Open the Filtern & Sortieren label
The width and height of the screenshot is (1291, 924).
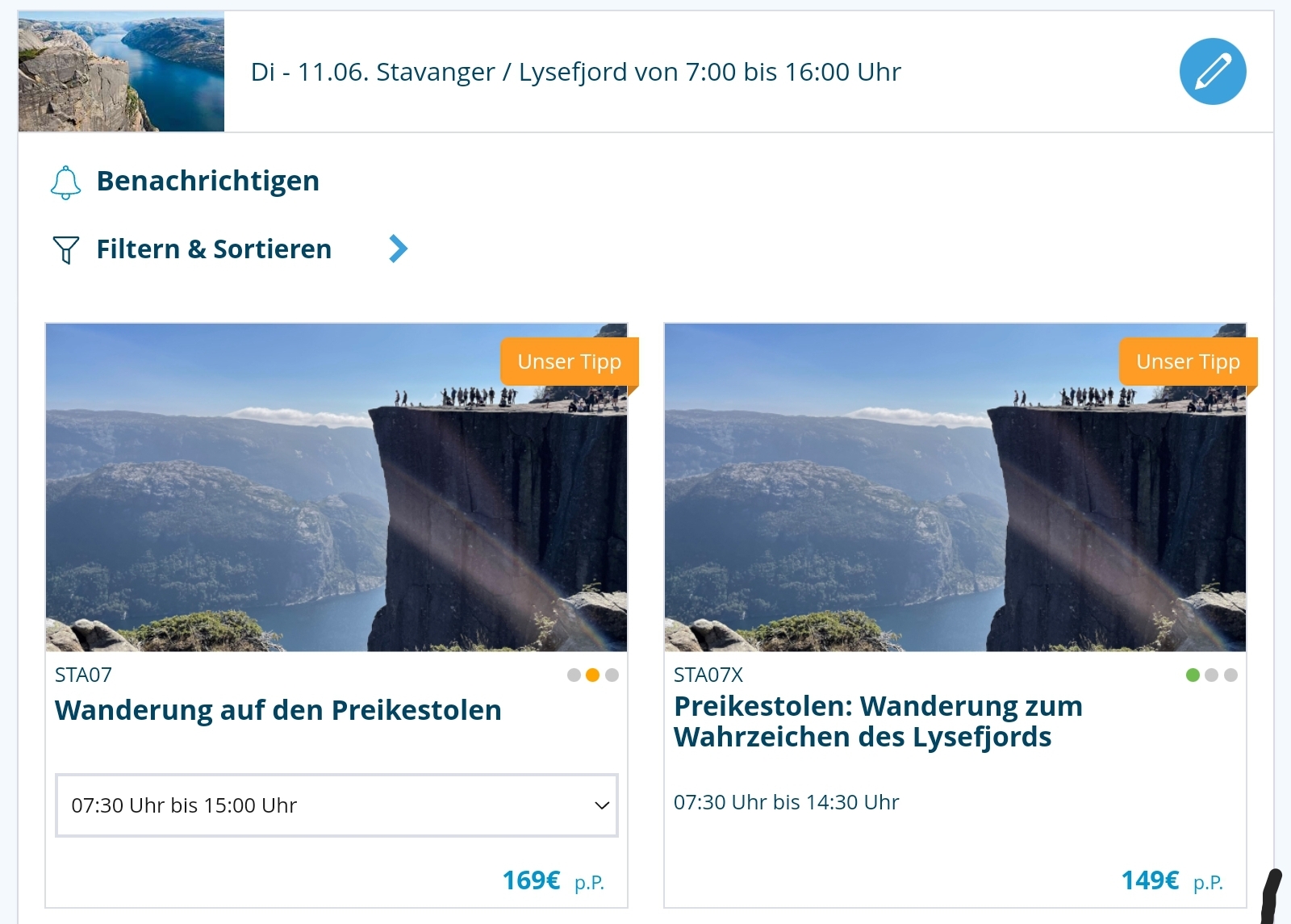(x=214, y=249)
